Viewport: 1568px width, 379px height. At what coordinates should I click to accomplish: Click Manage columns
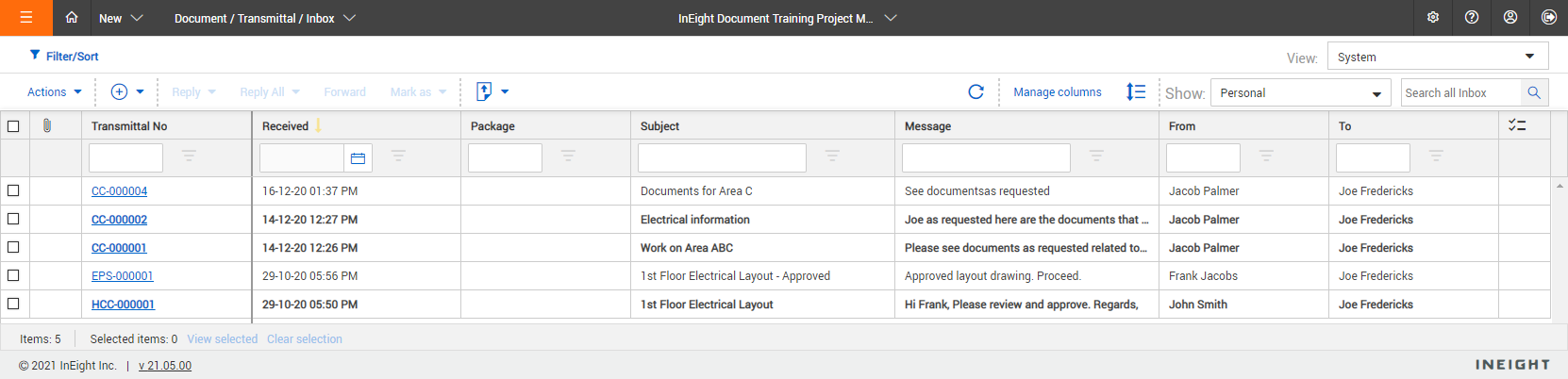1057,91
